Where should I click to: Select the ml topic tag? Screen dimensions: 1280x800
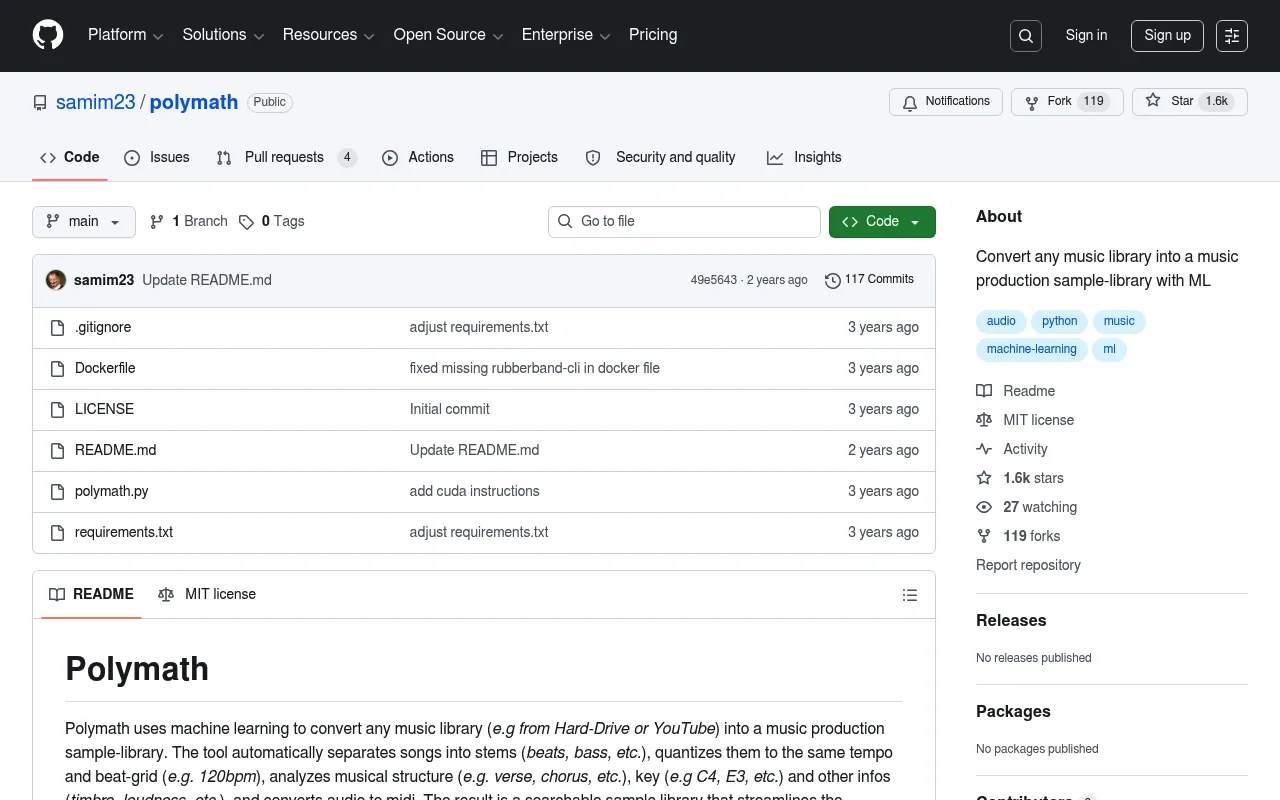click(x=1109, y=349)
